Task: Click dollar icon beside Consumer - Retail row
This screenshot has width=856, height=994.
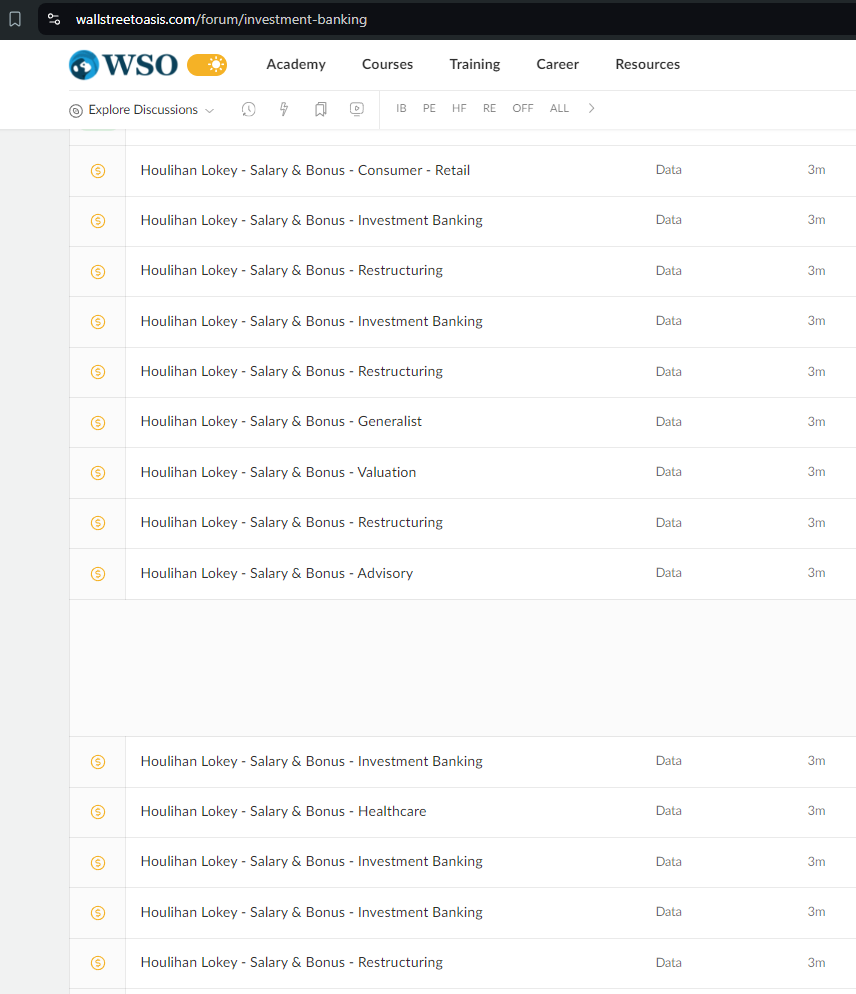Action: [x=98, y=171]
